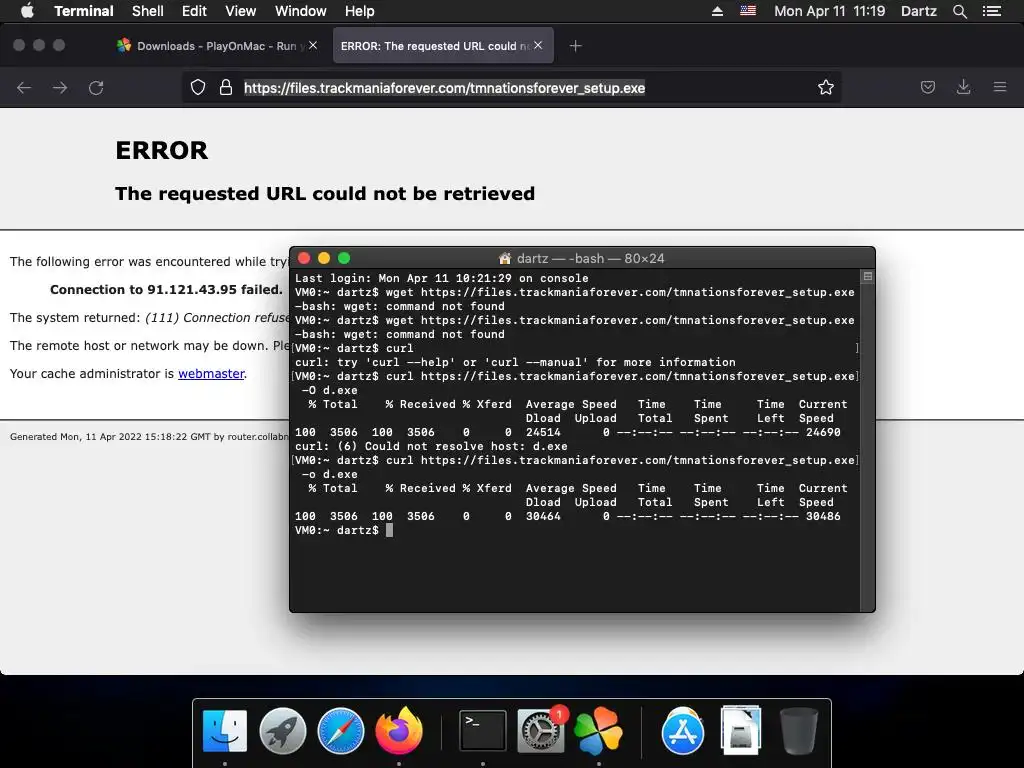Click 'The requested URL could not be retrieved'

click(x=325, y=193)
